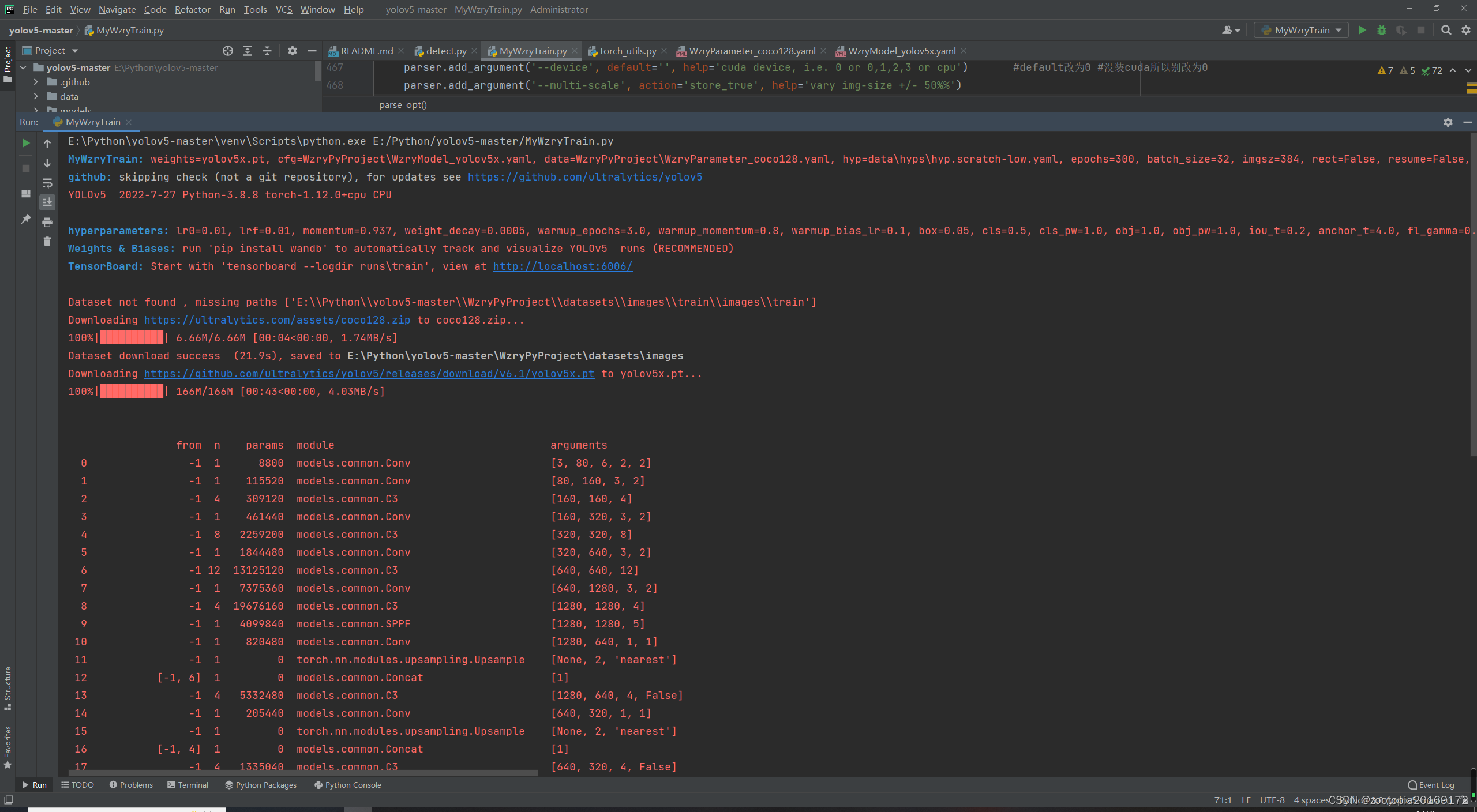Open the Event Log
Viewport: 1477px width, 812px height.
[x=1431, y=785]
